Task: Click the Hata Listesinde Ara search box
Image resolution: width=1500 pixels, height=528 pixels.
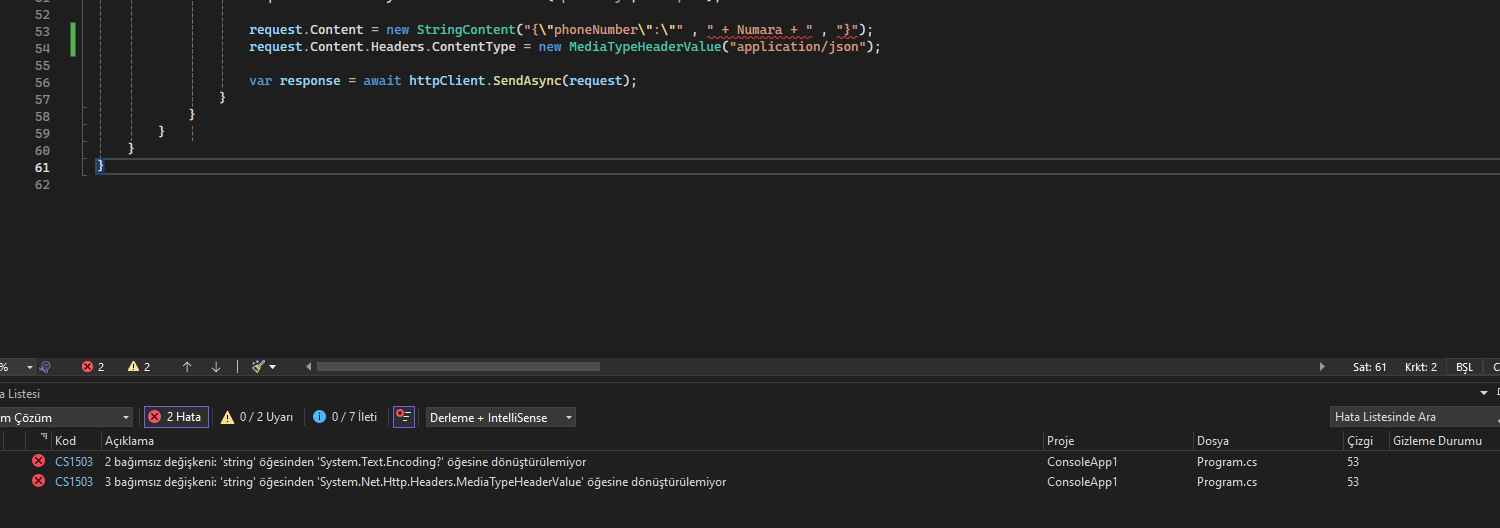Action: tap(1412, 417)
